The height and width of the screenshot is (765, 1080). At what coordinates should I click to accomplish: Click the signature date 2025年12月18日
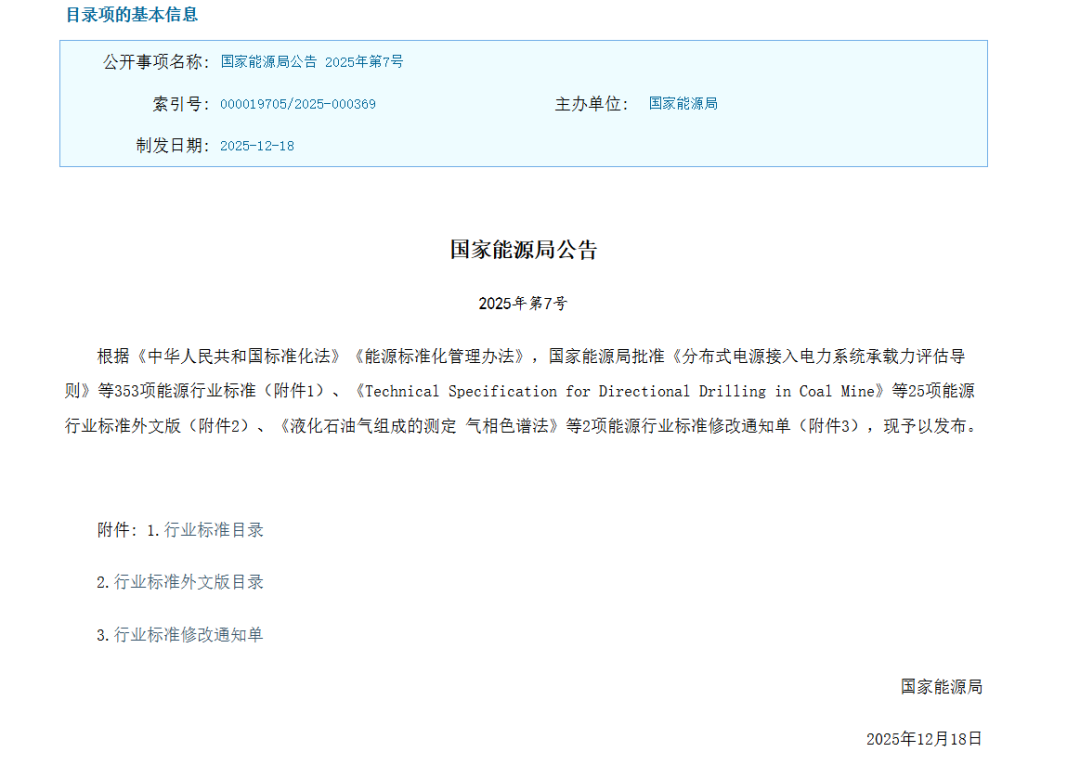(x=924, y=740)
